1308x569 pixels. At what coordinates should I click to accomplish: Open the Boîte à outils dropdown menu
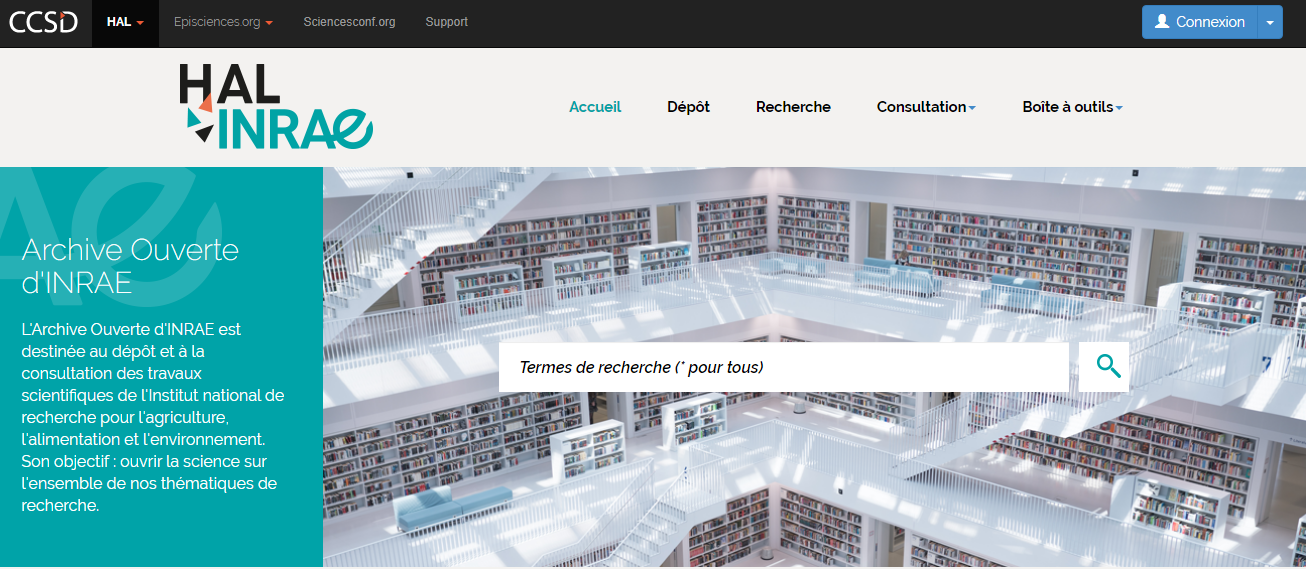pos(1072,107)
